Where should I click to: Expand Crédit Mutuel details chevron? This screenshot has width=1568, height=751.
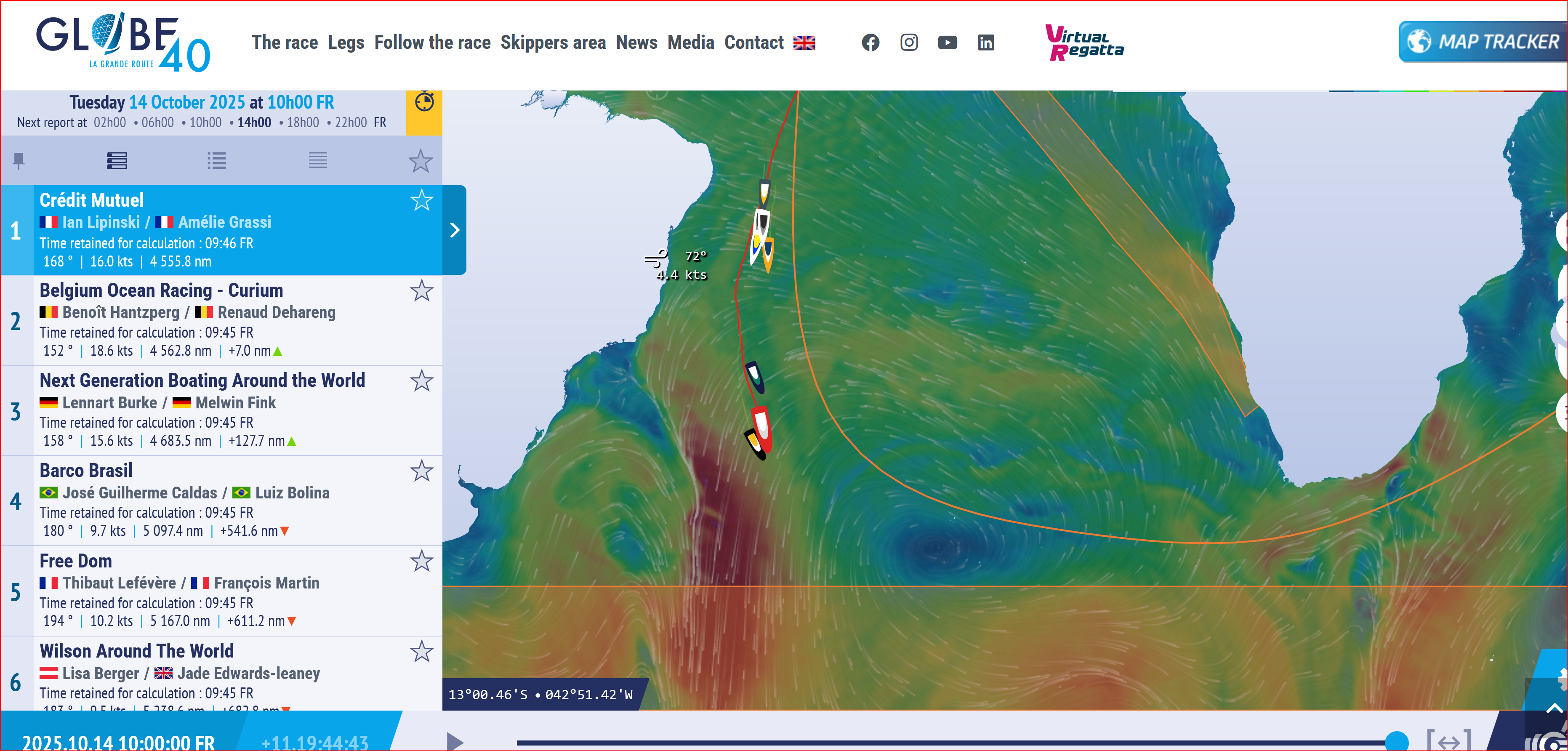point(454,230)
